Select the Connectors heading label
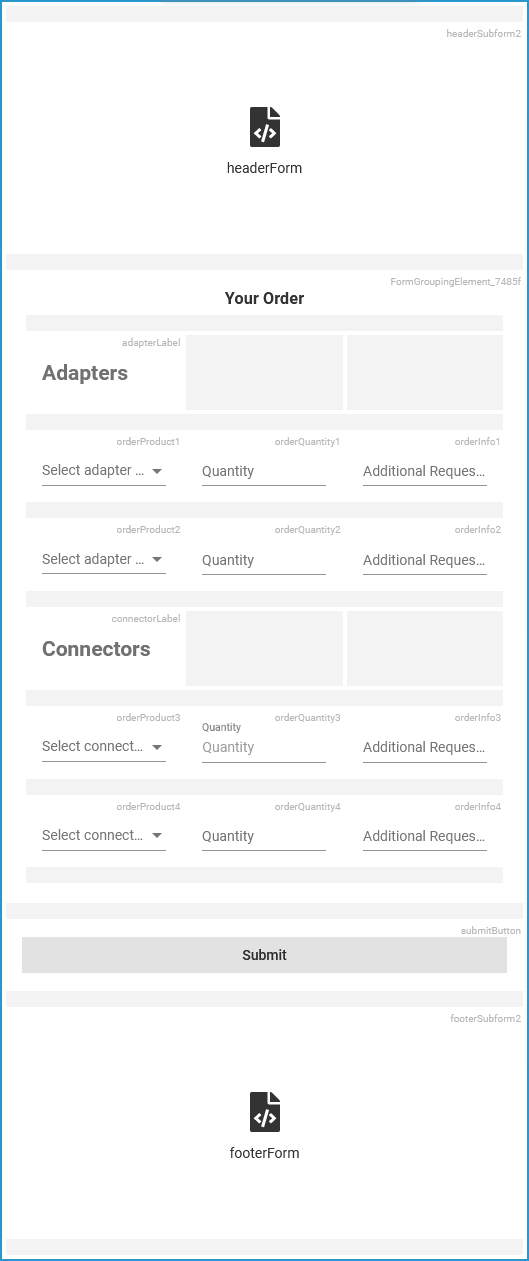The height and width of the screenshot is (1261, 529). click(96, 649)
